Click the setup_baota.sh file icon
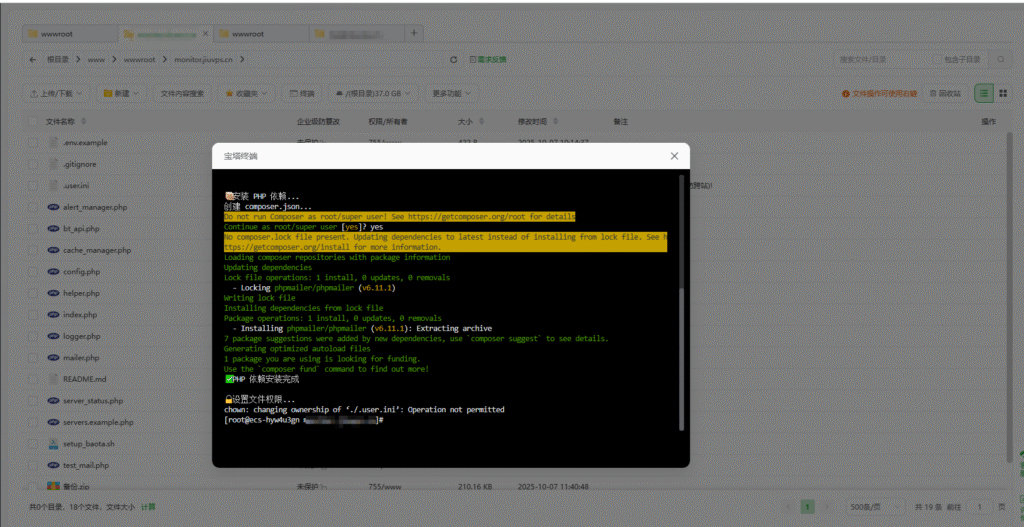This screenshot has width=1024, height=527. point(53,443)
